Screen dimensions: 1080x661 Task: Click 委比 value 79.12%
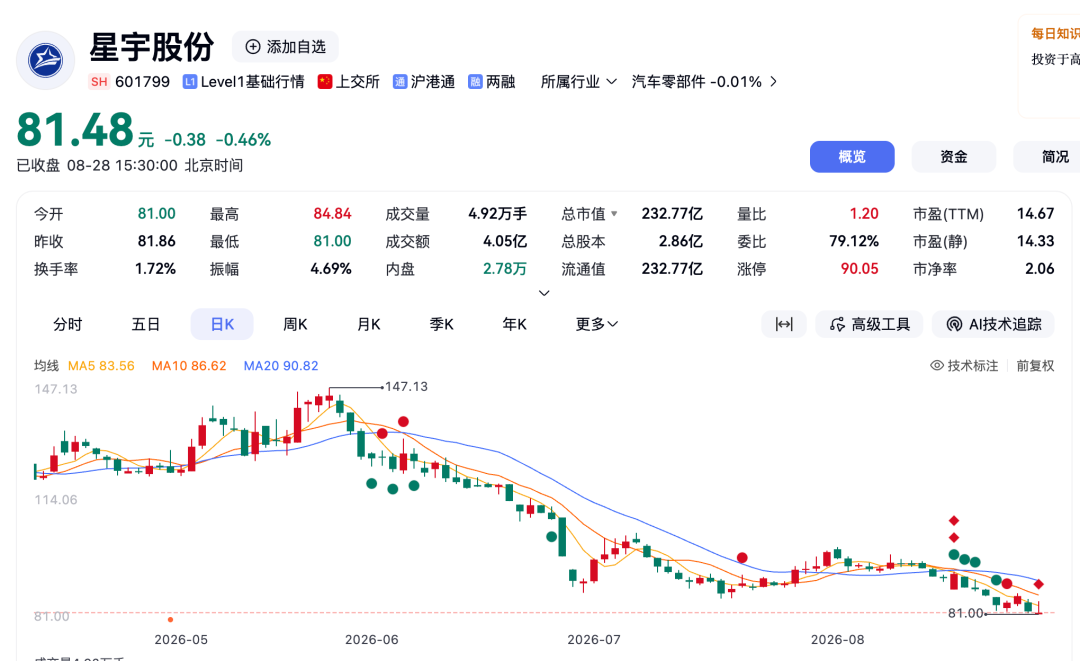click(x=854, y=241)
